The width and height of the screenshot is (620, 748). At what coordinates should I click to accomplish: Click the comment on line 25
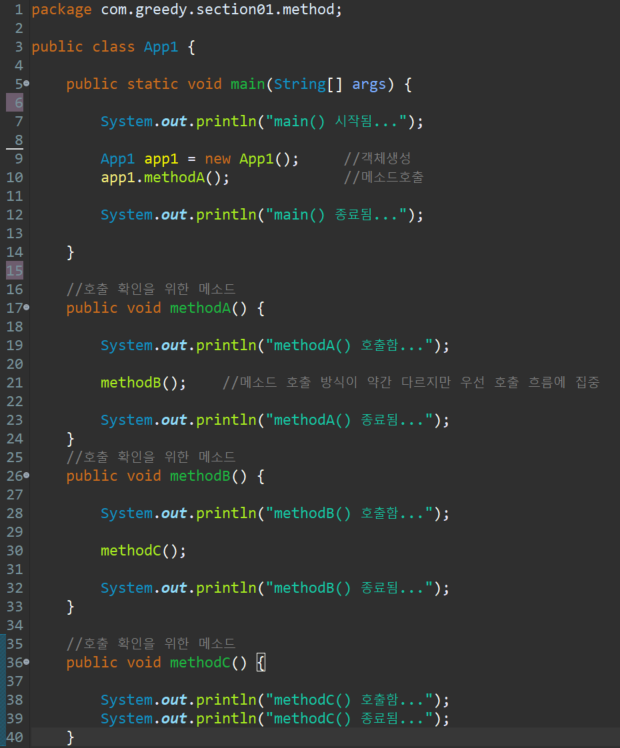151,457
